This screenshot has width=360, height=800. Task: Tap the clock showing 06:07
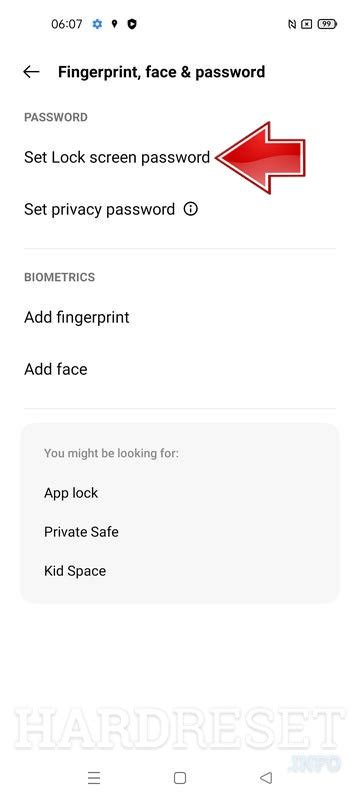[66, 24]
